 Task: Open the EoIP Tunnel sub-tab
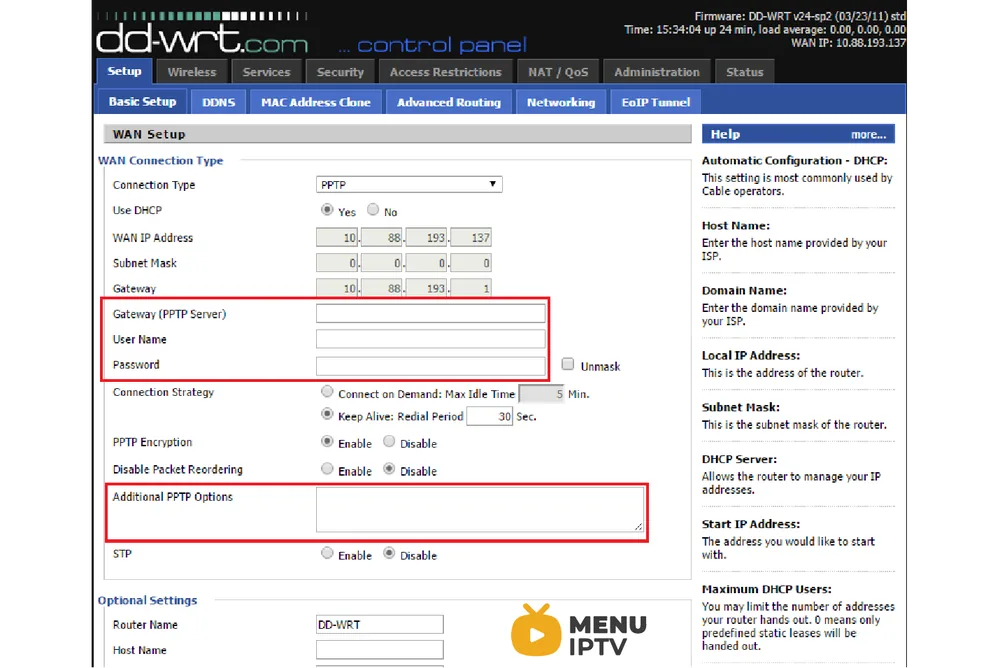[x=656, y=102]
